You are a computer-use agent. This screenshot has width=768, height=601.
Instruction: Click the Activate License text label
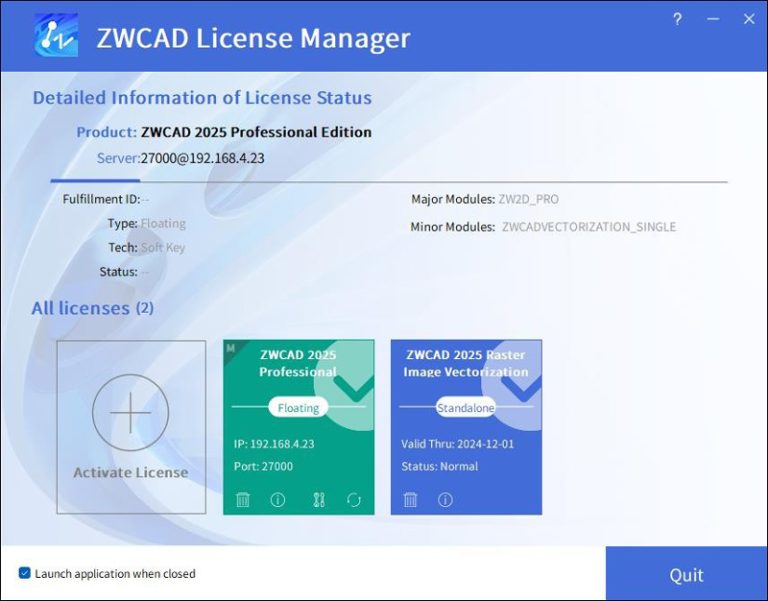click(131, 472)
